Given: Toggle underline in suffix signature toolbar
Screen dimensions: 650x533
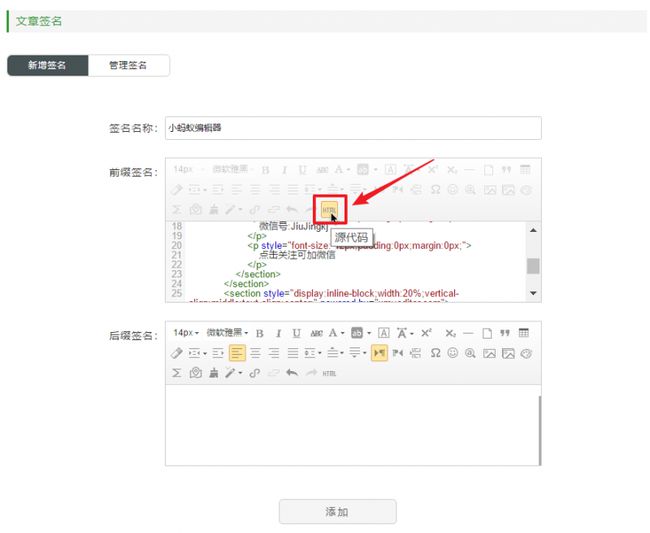Looking at the screenshot, I should [296, 333].
